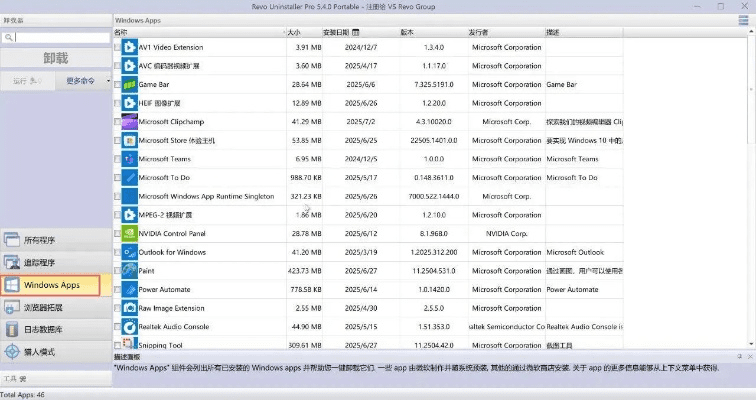Click the Microsoft Store app icon
Viewport: 756px width, 400px height.
point(130,140)
